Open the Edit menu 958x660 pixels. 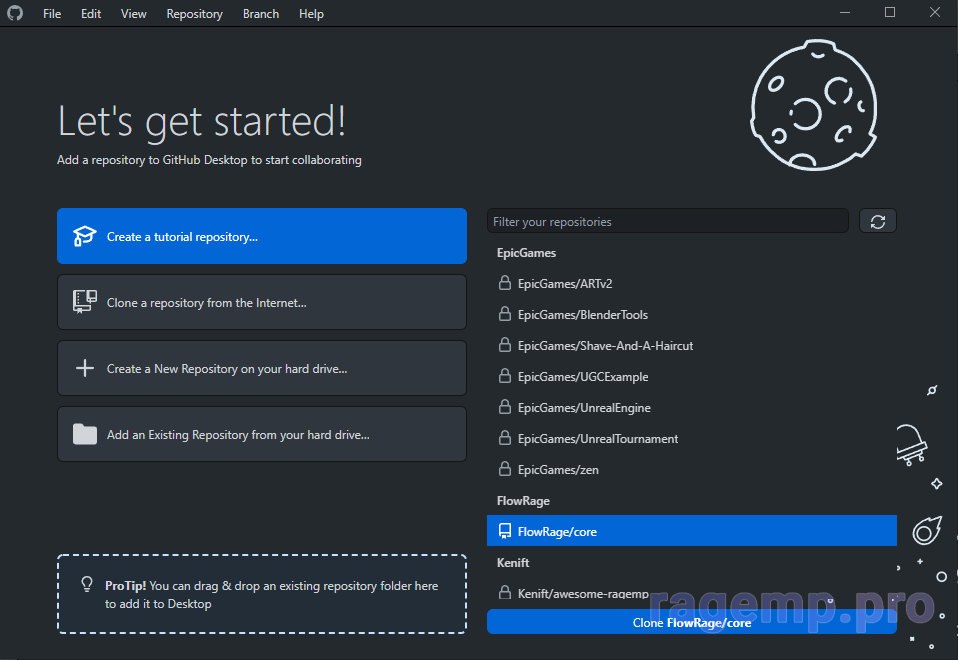(x=91, y=13)
